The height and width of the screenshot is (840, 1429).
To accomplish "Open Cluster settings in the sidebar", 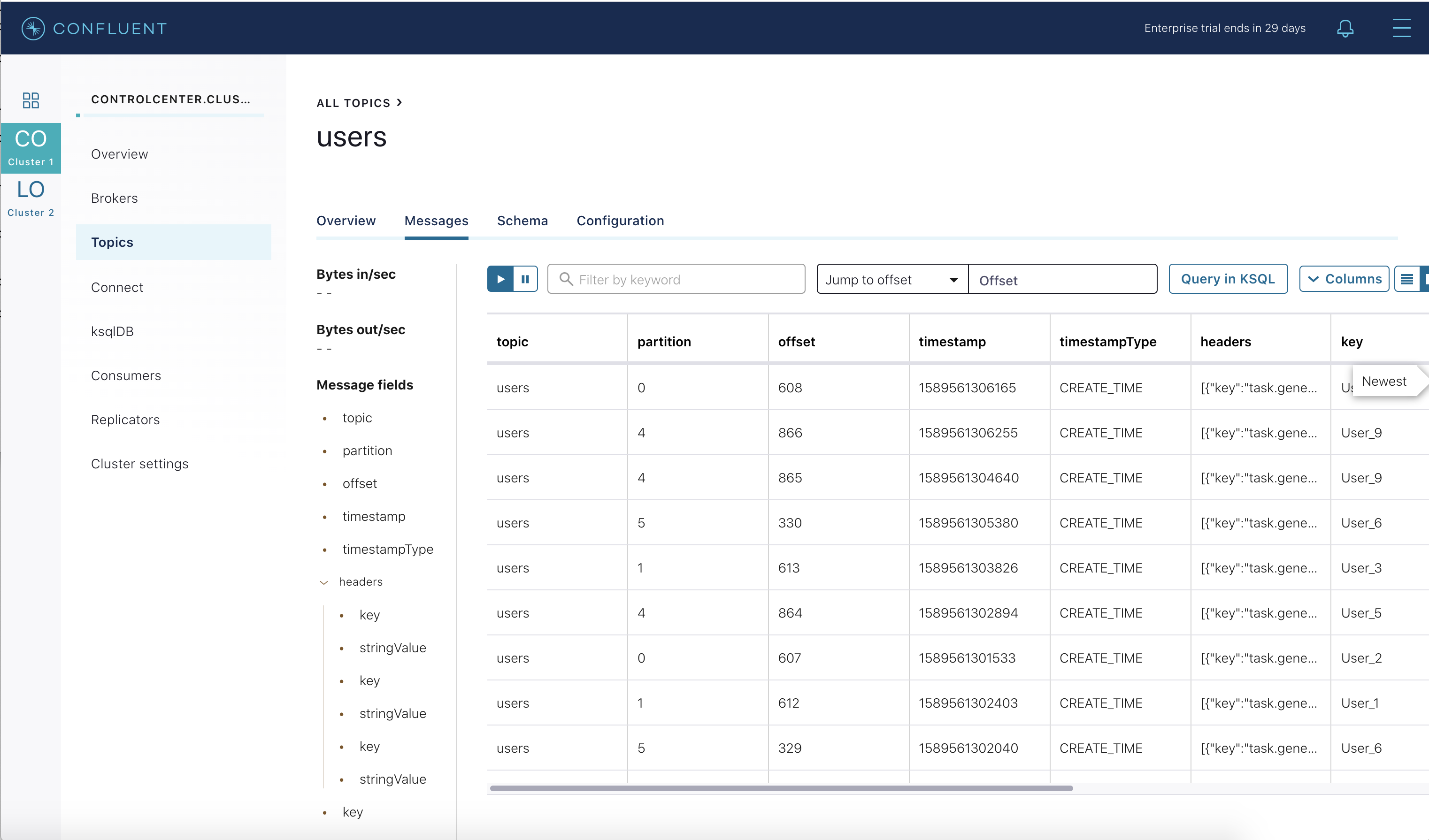I will coord(139,464).
